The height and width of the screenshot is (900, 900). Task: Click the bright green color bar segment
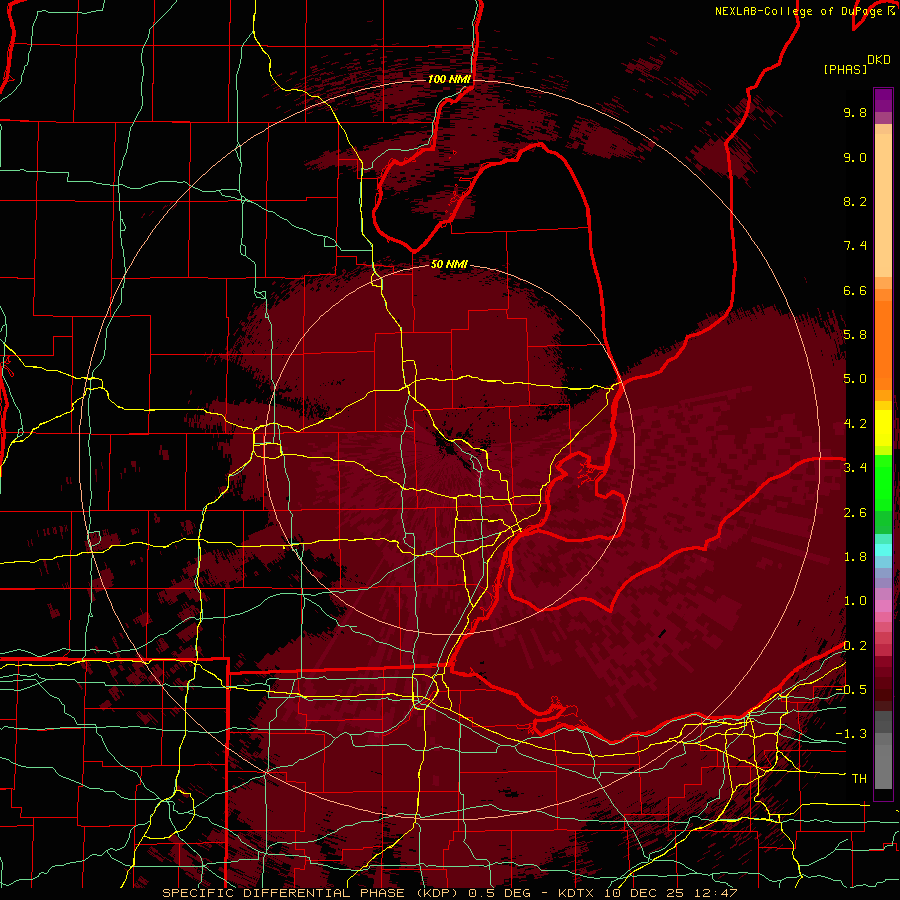[x=883, y=482]
